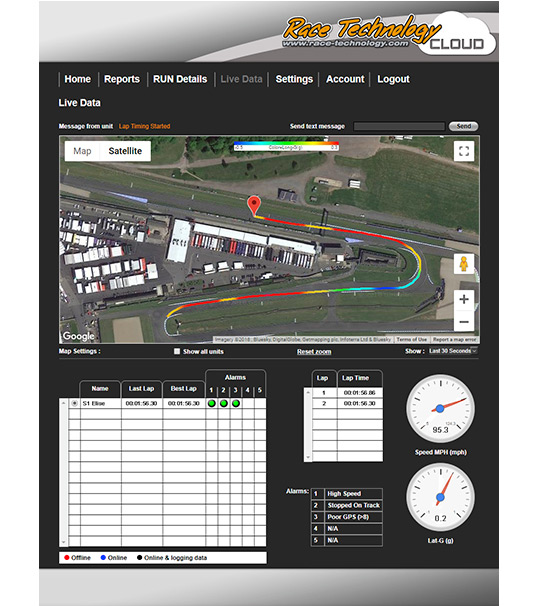Click the units table scroll down arrow

click(64, 542)
